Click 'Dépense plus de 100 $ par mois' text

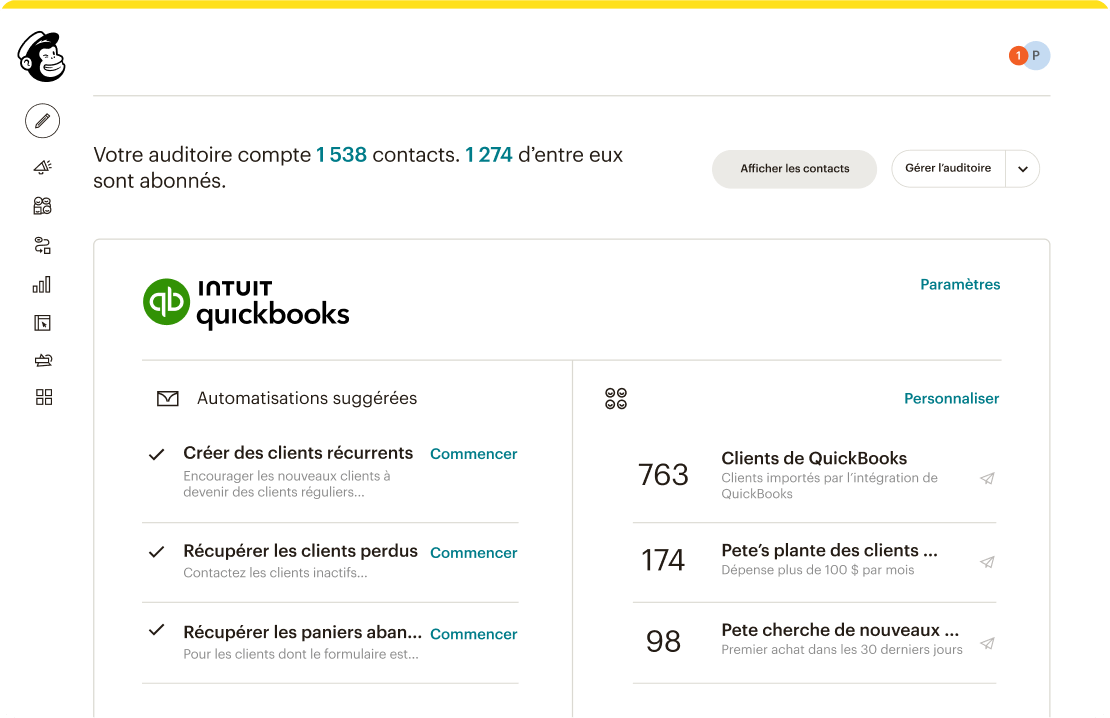[818, 570]
